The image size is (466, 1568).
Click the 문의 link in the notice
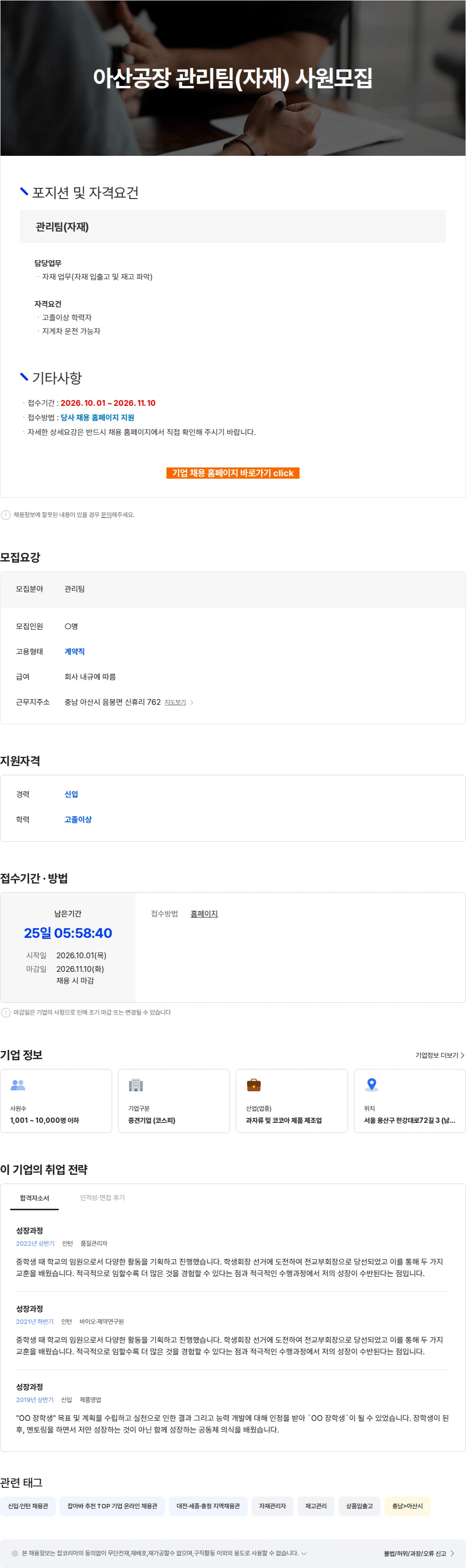[x=106, y=515]
